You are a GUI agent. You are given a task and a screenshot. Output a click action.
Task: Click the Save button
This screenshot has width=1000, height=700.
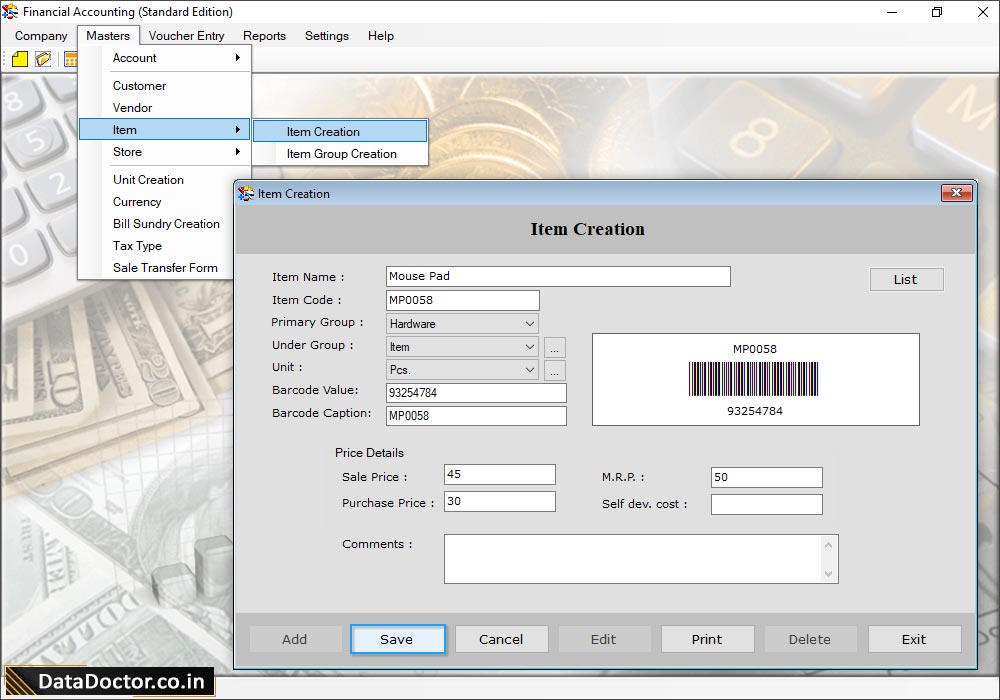(398, 639)
